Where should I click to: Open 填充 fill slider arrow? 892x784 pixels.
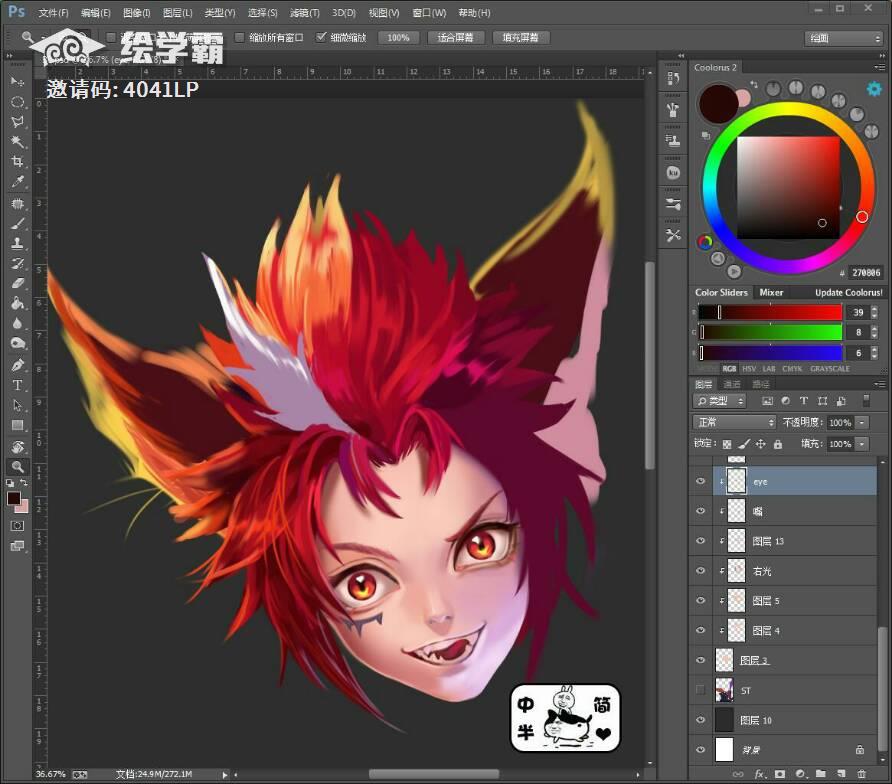862,444
